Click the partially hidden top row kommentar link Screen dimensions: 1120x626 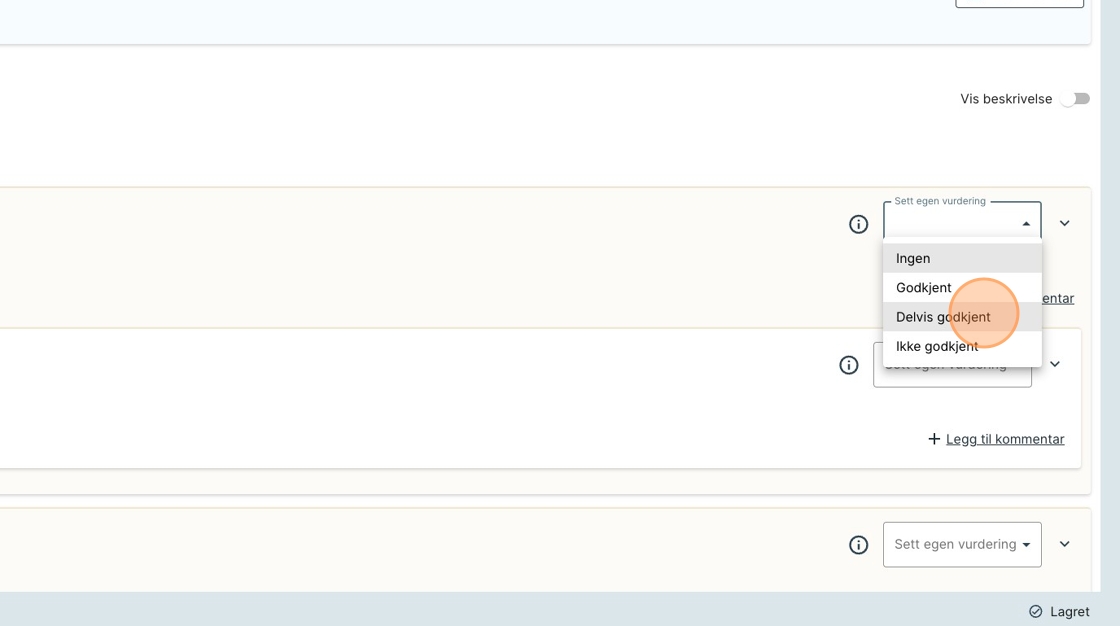[x=1058, y=299]
